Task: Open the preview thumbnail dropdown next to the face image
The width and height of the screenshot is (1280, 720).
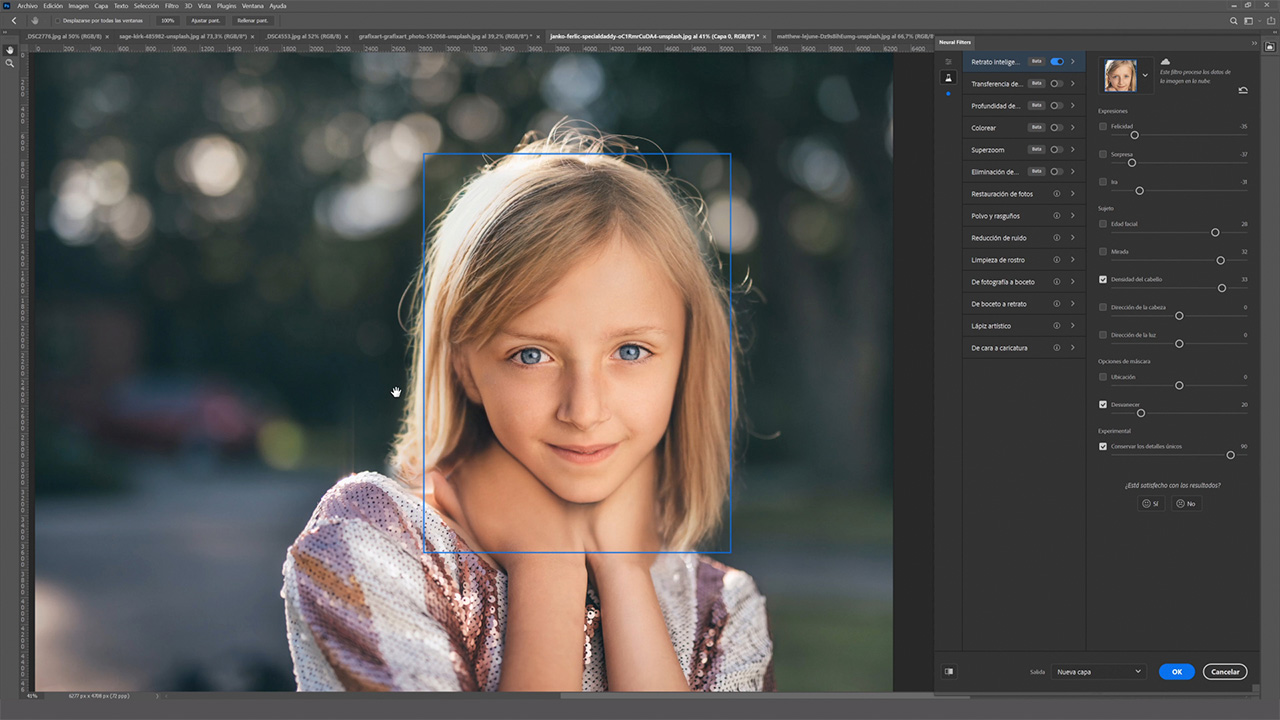Action: 1145,74
